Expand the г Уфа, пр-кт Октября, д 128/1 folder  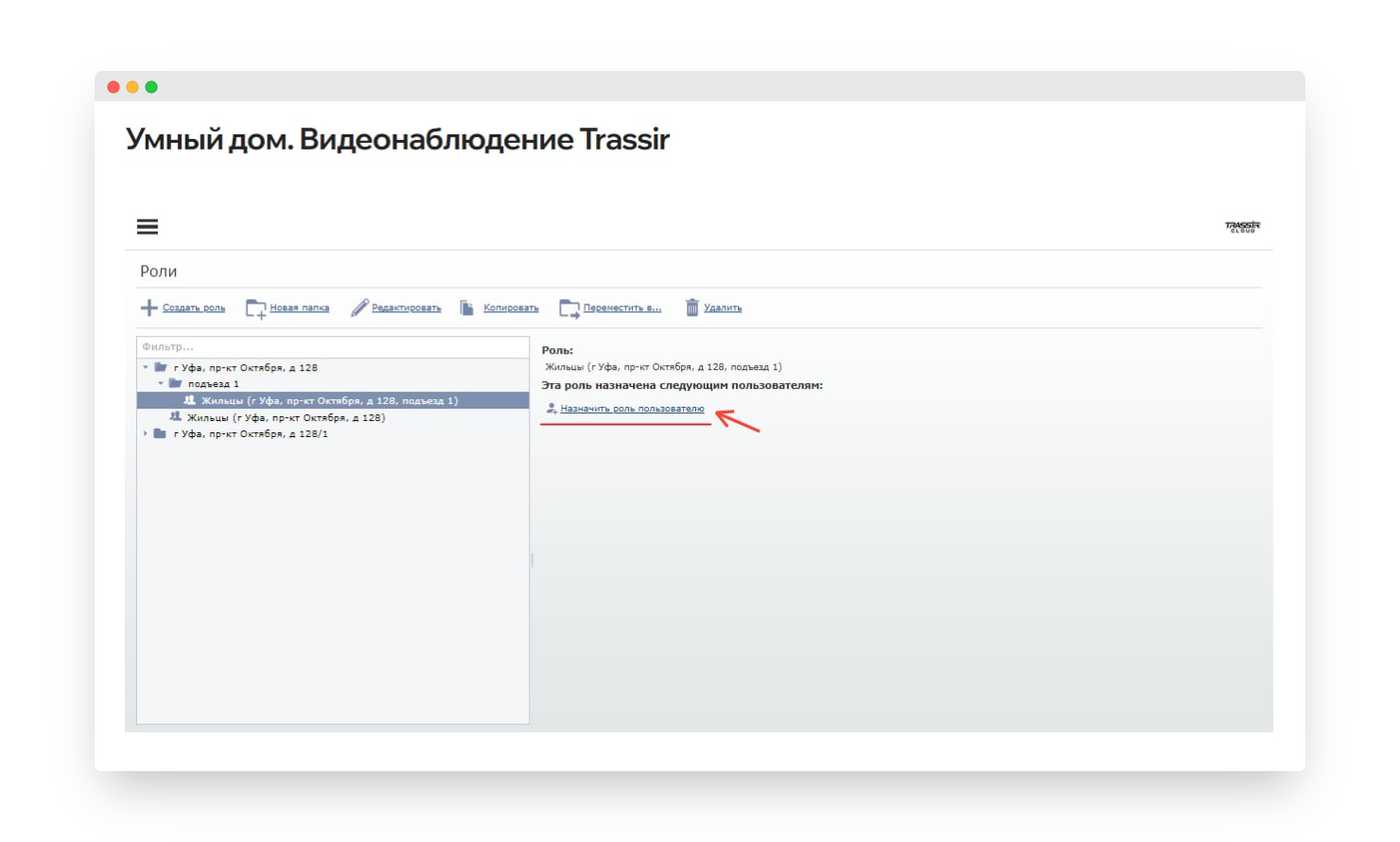pyautogui.click(x=146, y=433)
